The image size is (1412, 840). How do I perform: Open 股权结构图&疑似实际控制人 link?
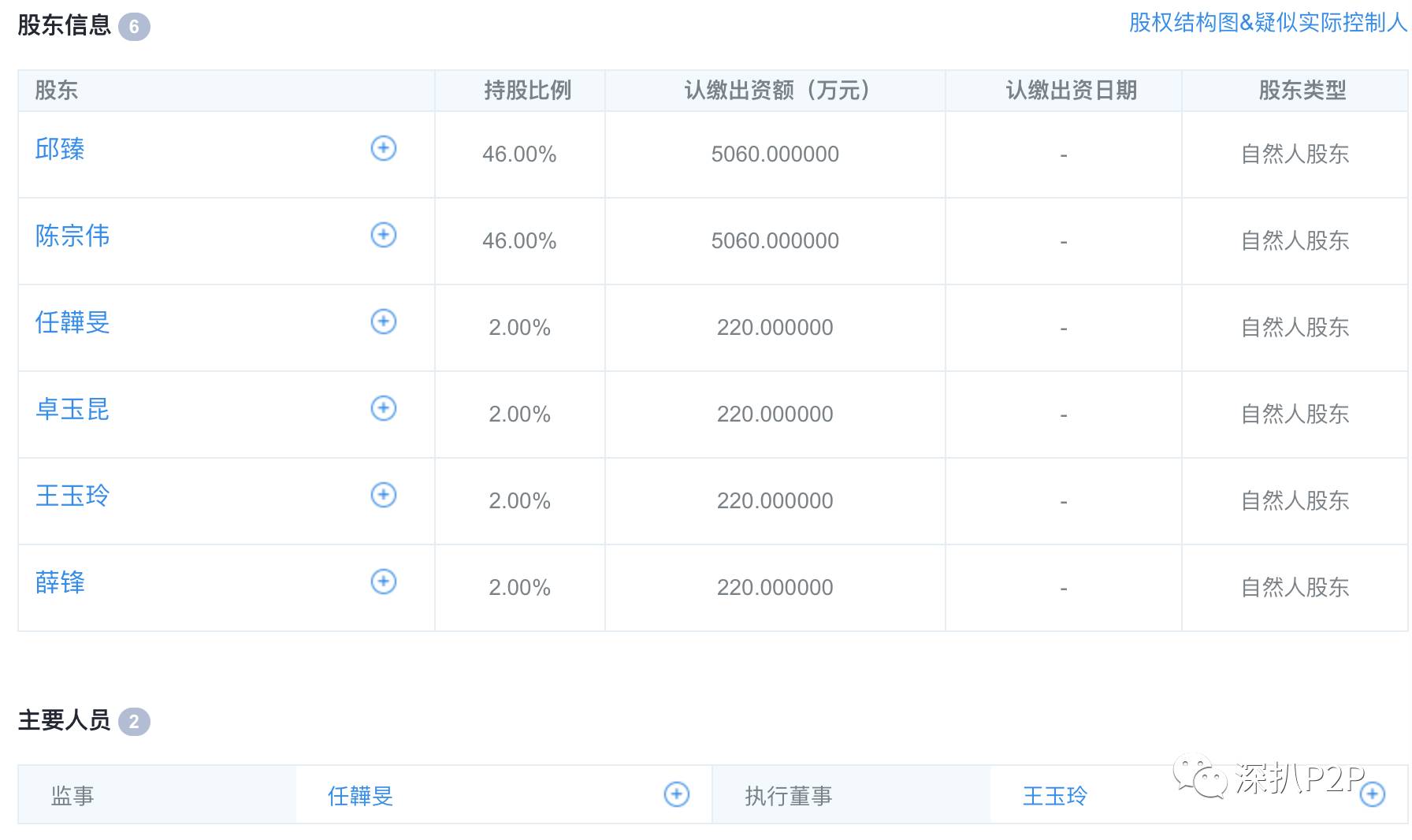[x=1268, y=23]
